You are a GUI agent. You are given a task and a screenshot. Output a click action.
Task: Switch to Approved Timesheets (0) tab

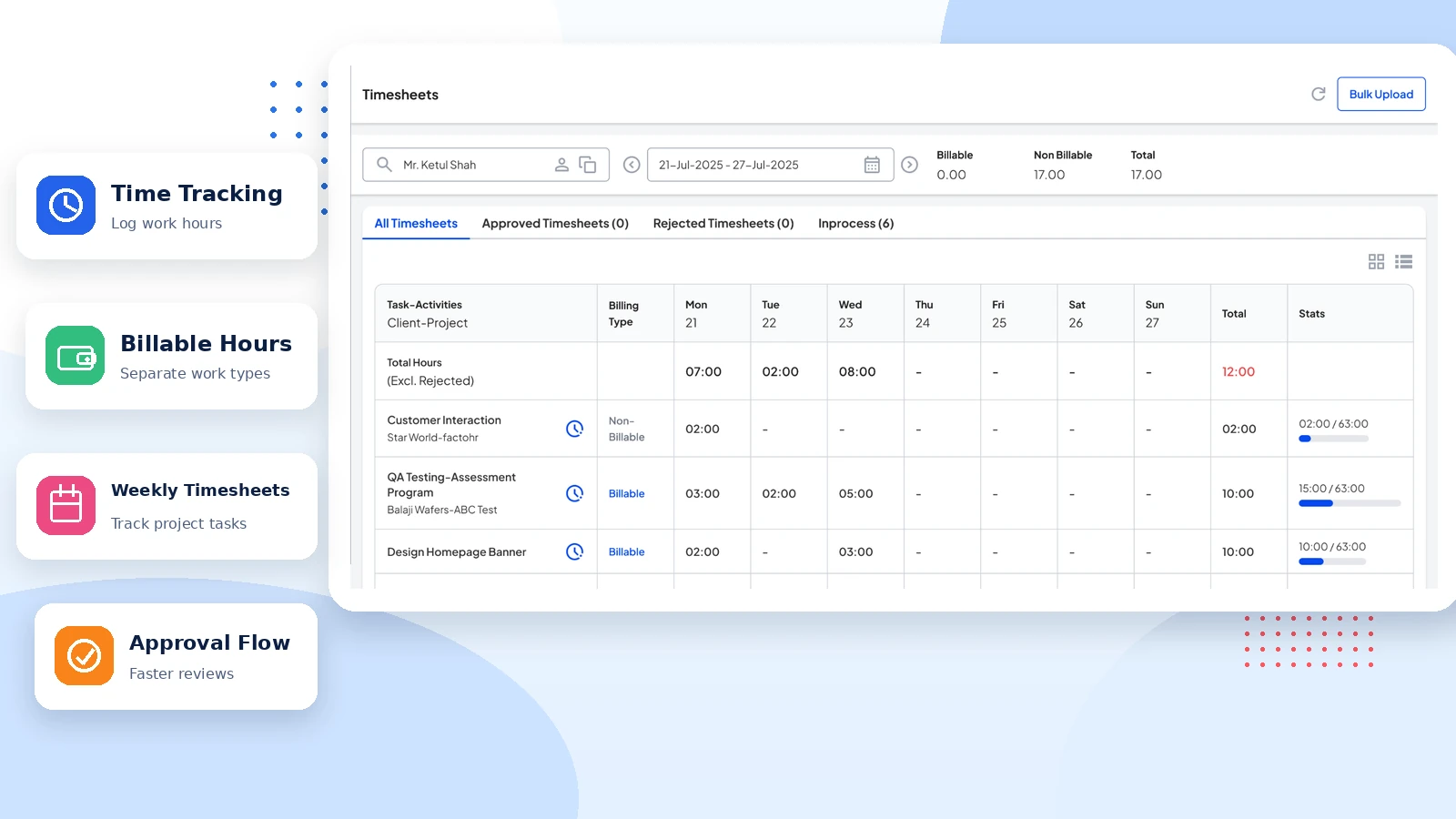point(555,223)
